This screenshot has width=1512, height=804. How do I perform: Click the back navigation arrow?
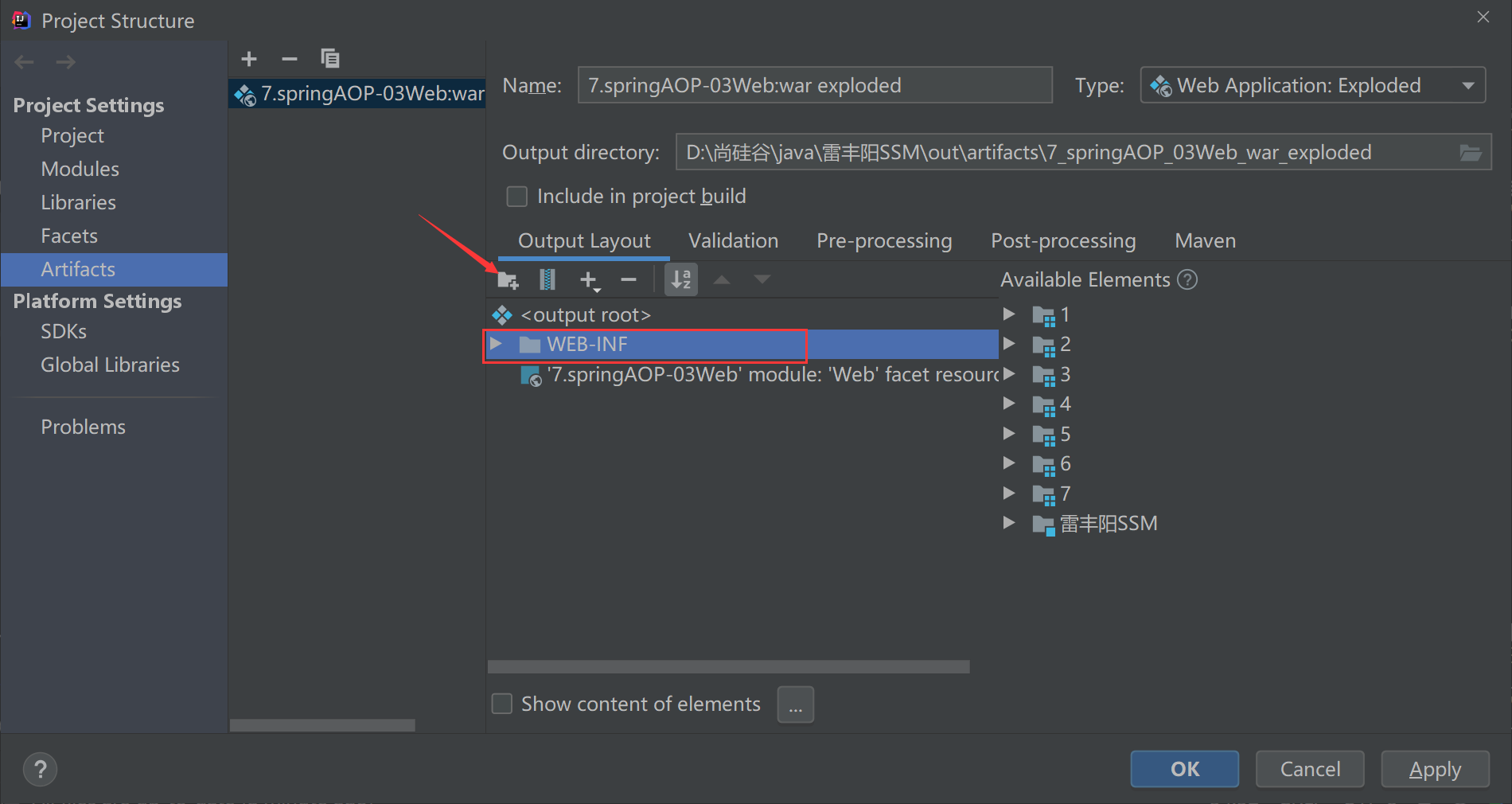(24, 61)
